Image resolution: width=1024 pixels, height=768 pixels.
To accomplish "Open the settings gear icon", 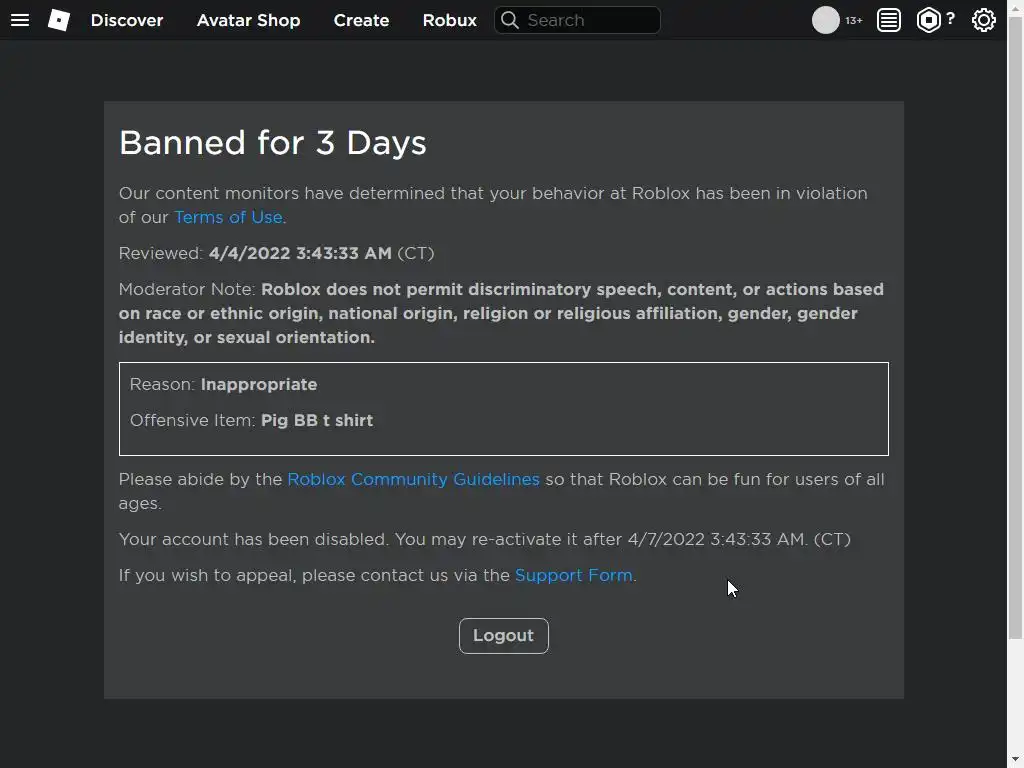I will coord(984,20).
